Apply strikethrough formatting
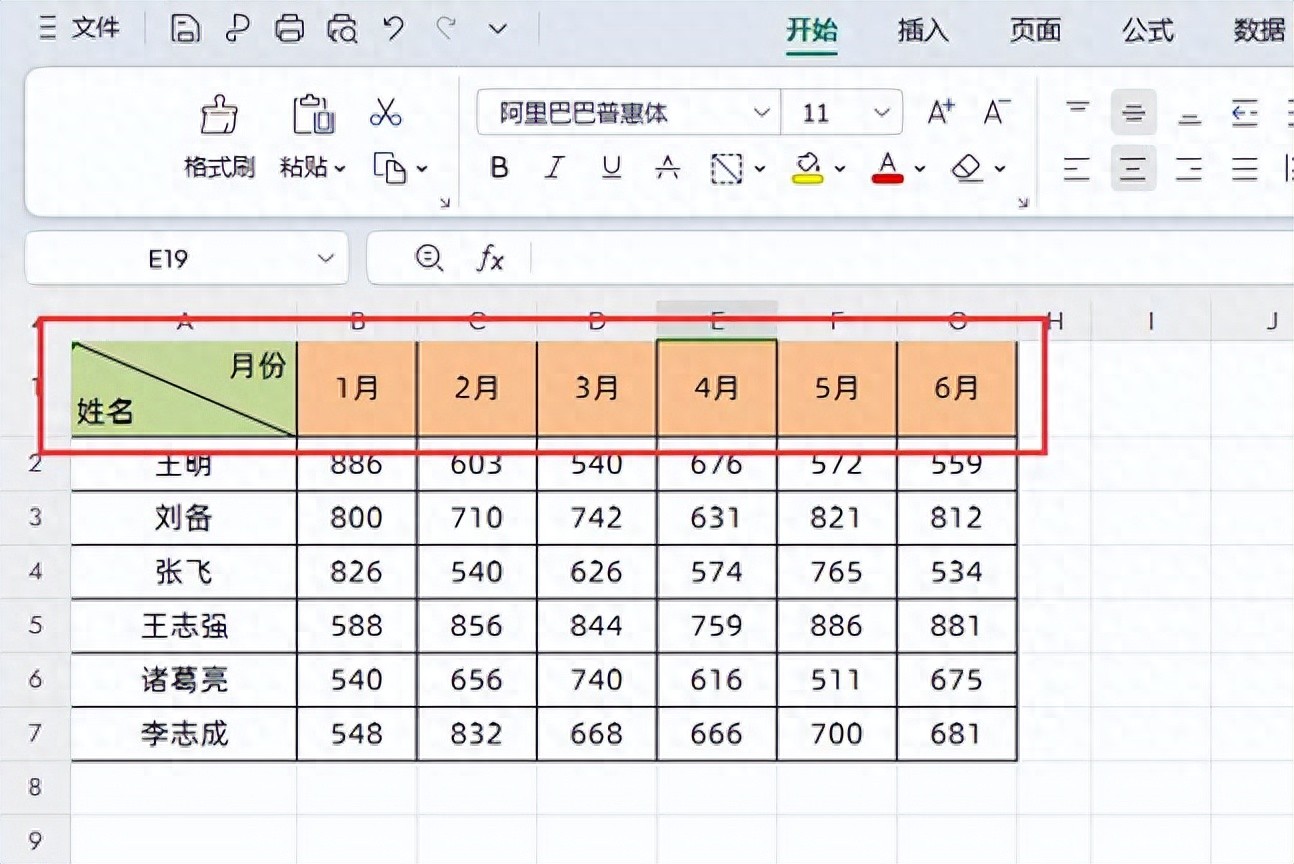Viewport: 1294px width, 864px height. coord(667,169)
